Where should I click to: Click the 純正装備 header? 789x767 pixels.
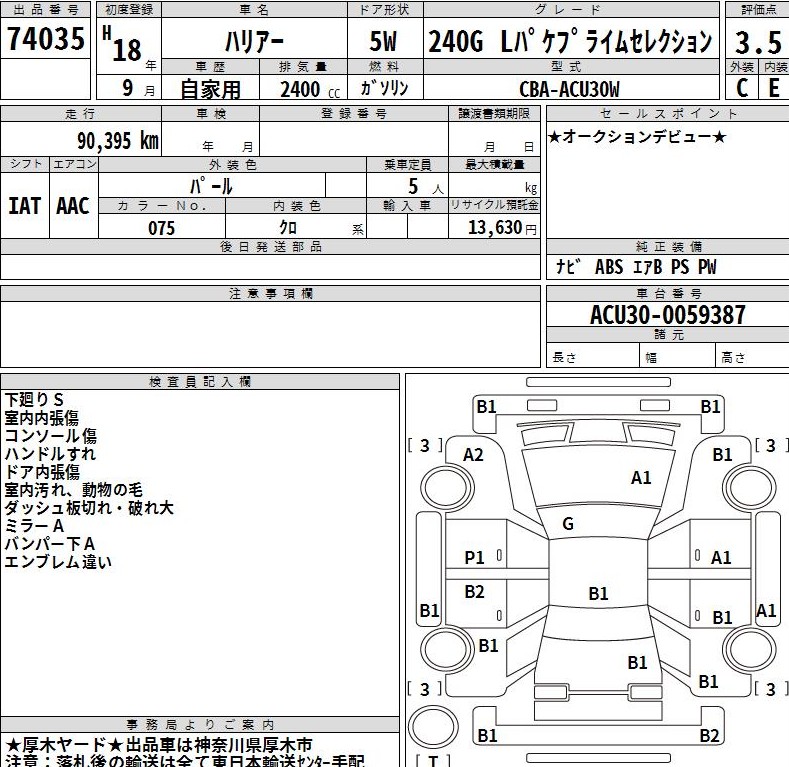[x=669, y=247]
